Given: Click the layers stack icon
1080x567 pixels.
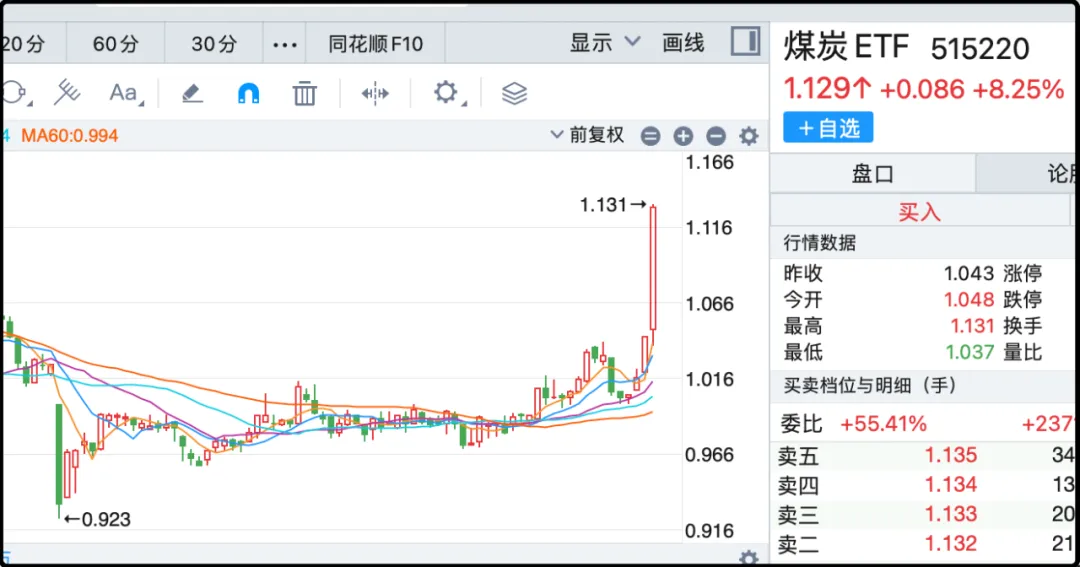Looking at the screenshot, I should [514, 94].
